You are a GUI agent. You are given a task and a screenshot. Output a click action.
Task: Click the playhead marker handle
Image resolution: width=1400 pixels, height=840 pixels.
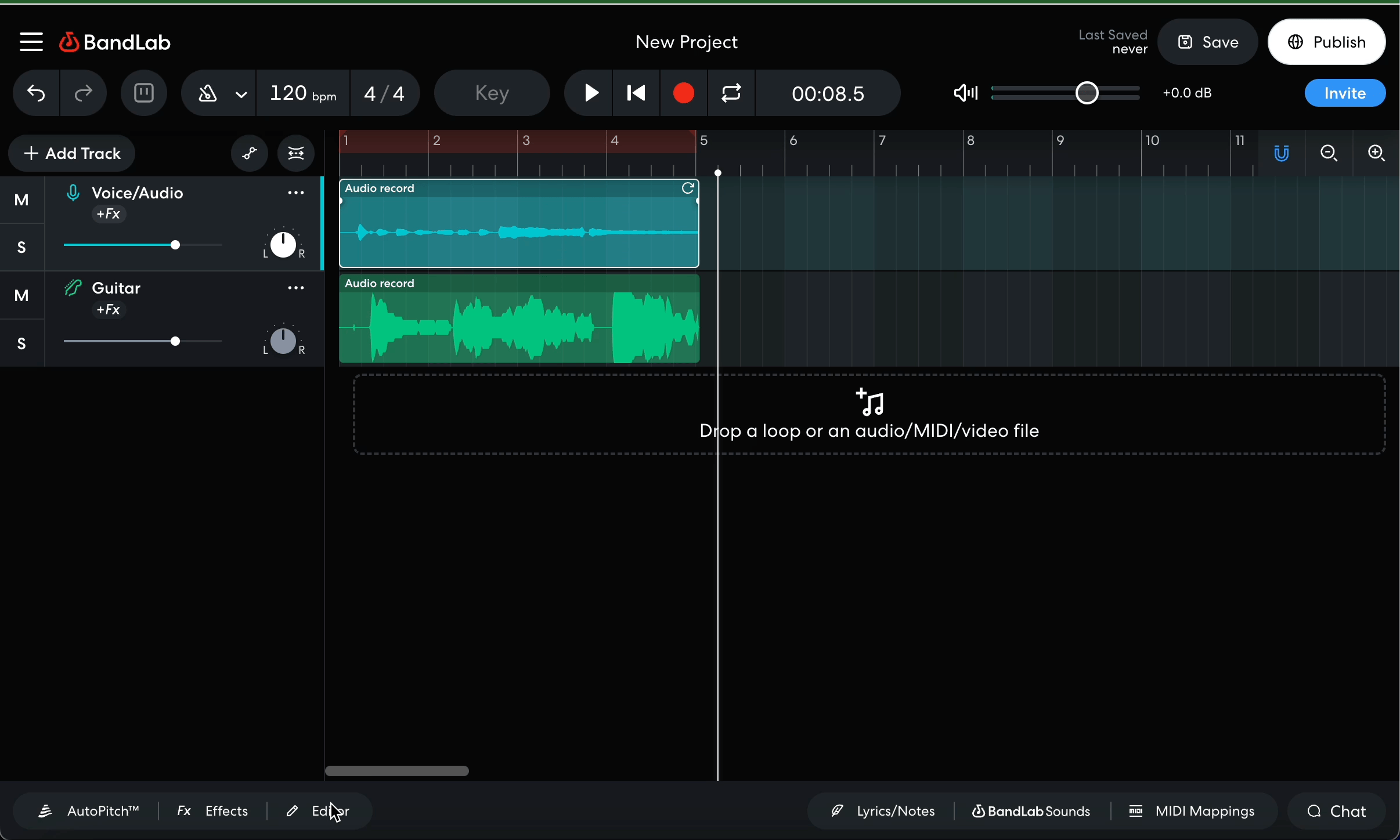tap(718, 173)
